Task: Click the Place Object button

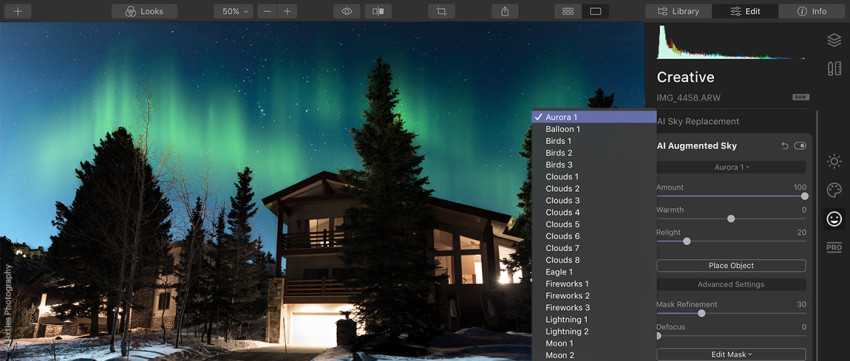Action: (x=731, y=266)
